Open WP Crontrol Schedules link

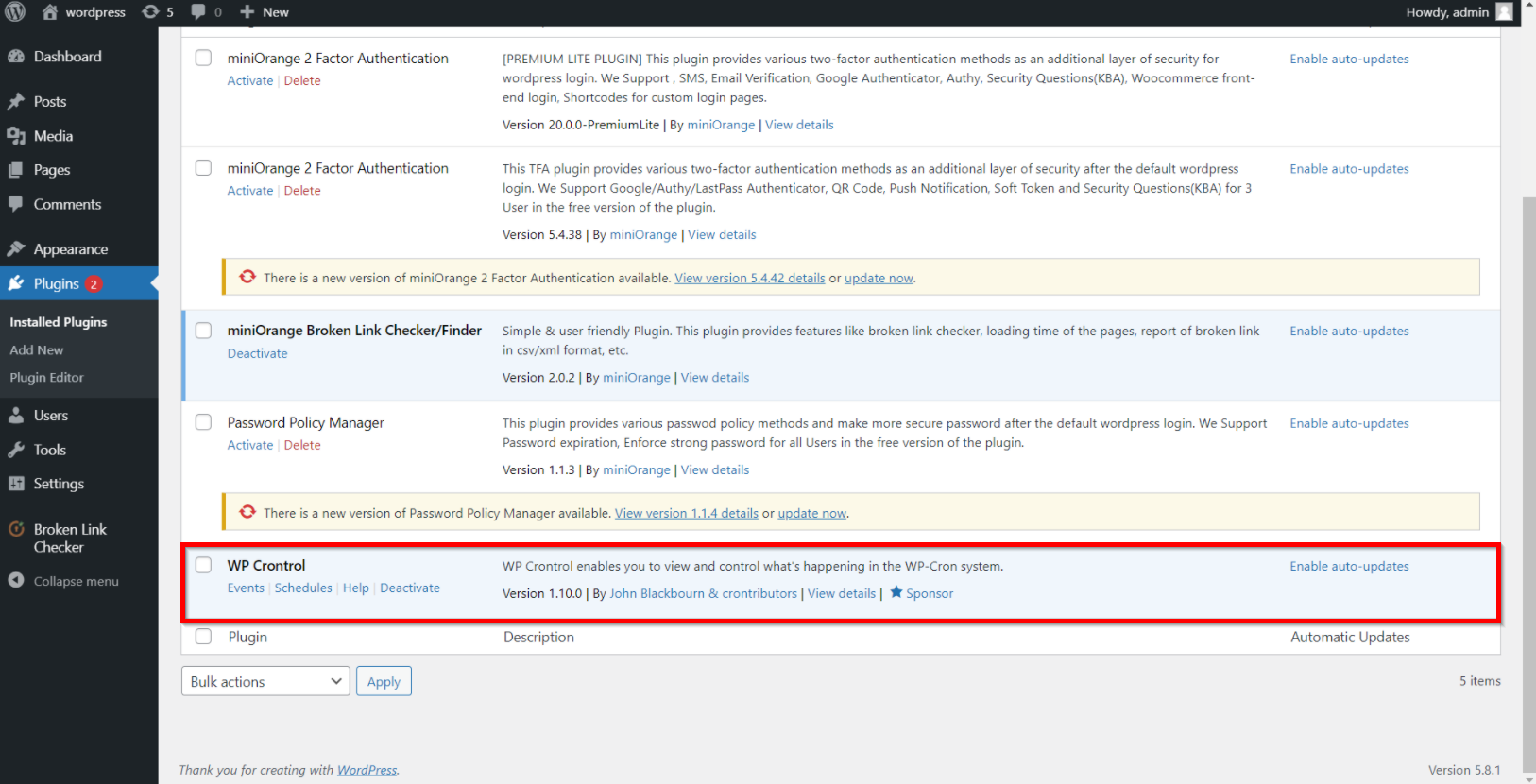click(x=303, y=588)
